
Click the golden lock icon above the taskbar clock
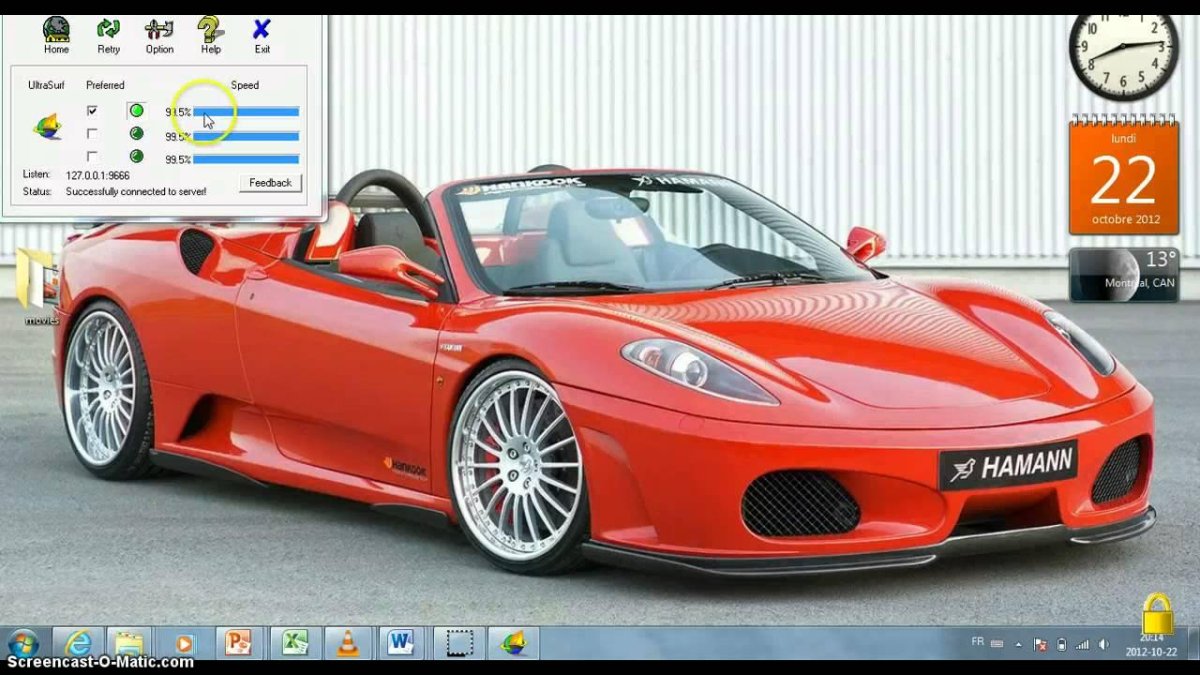pos(1157,615)
